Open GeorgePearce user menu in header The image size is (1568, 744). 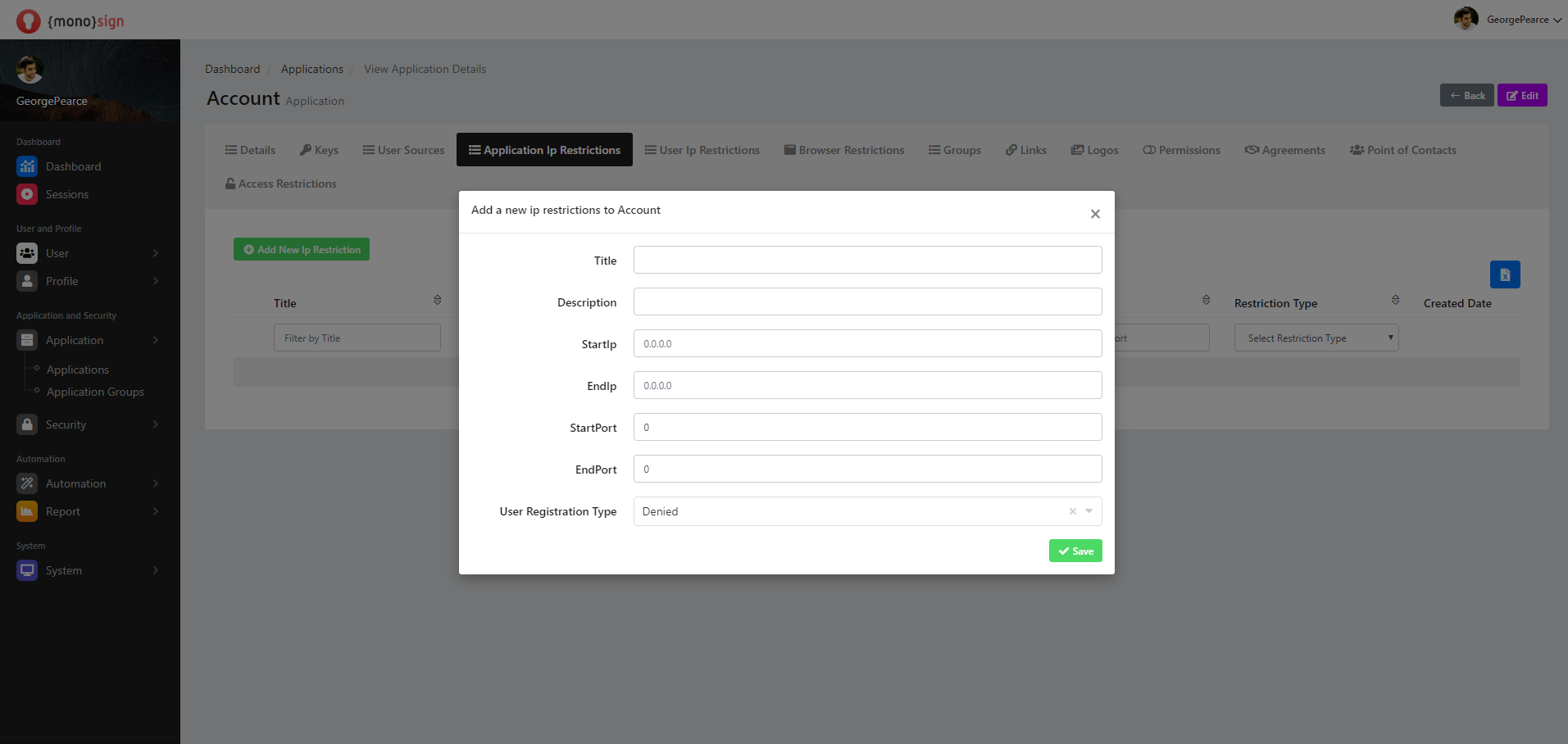coord(1508,19)
